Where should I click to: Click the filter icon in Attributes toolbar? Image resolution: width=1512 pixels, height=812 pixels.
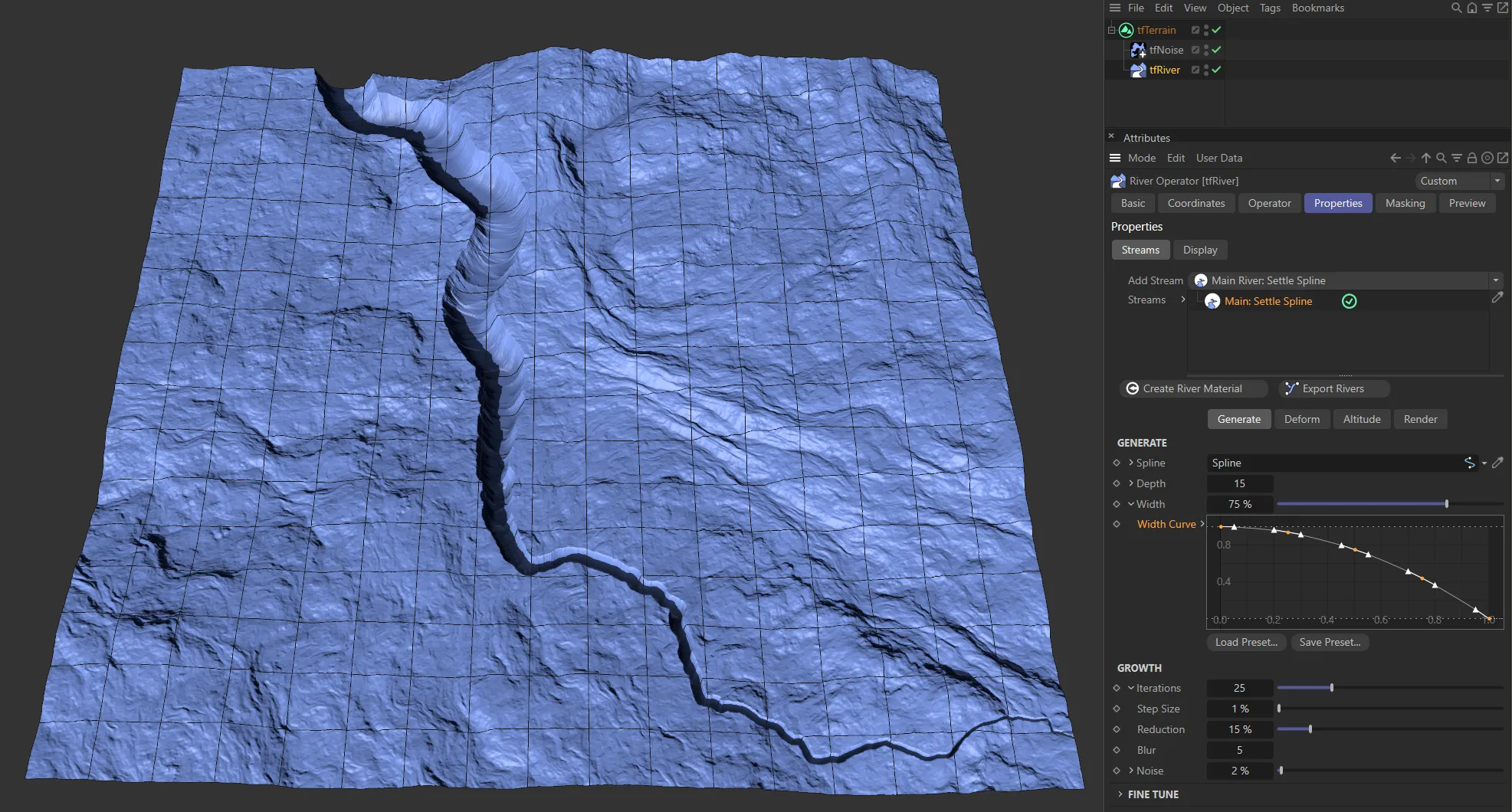tap(1457, 158)
